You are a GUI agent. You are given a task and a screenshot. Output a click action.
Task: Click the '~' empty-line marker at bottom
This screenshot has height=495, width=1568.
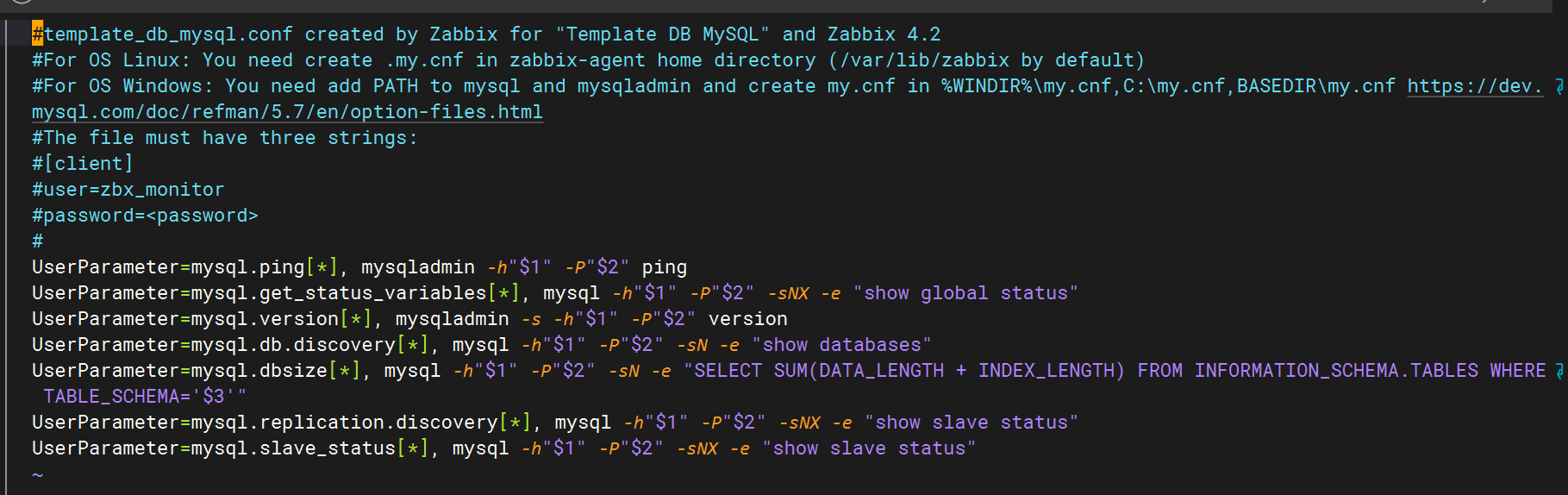[37, 474]
